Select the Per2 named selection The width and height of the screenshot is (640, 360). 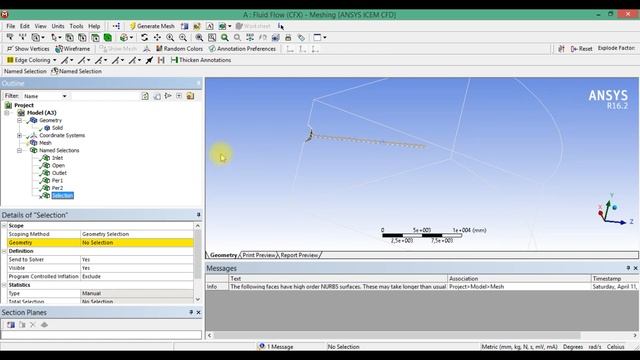click(x=57, y=188)
